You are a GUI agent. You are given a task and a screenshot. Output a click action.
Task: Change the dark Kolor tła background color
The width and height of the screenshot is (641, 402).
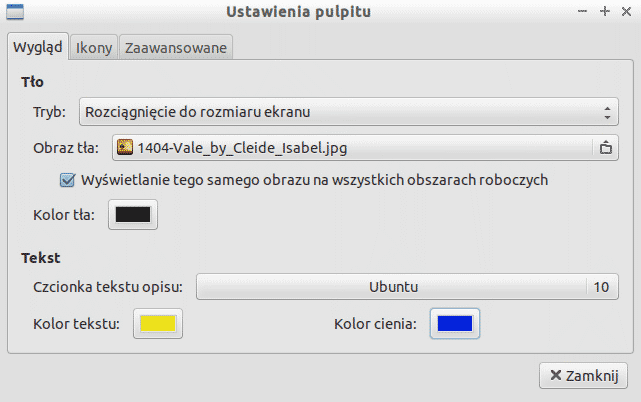[133, 215]
